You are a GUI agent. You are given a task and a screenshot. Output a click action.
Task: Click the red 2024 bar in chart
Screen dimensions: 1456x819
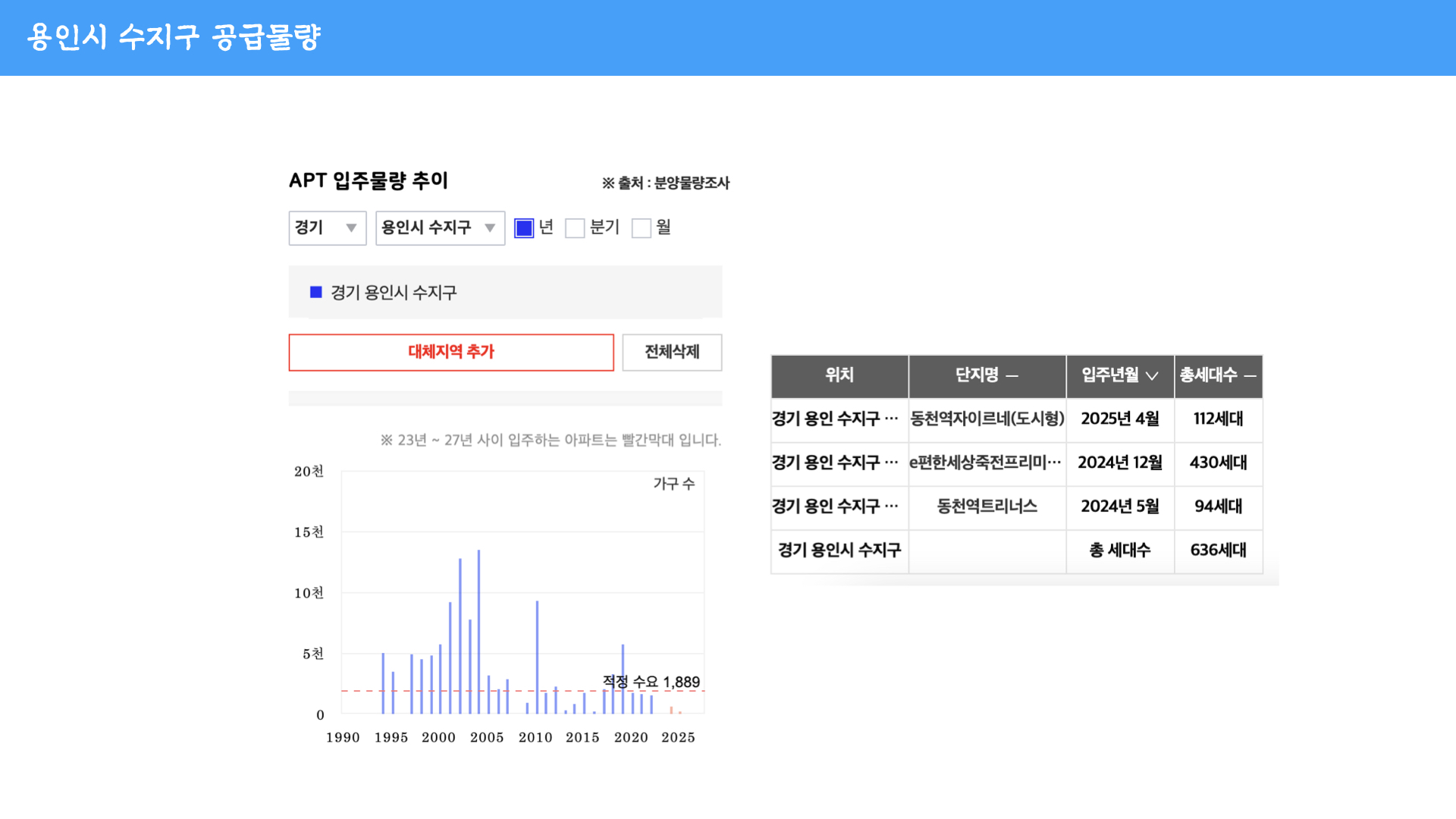tap(671, 710)
